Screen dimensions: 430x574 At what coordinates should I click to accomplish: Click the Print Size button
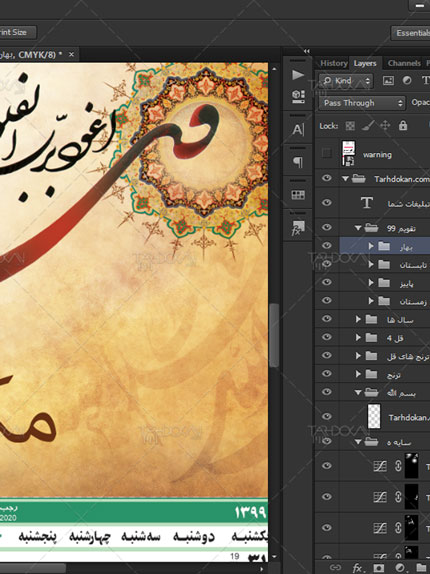tap(16, 32)
